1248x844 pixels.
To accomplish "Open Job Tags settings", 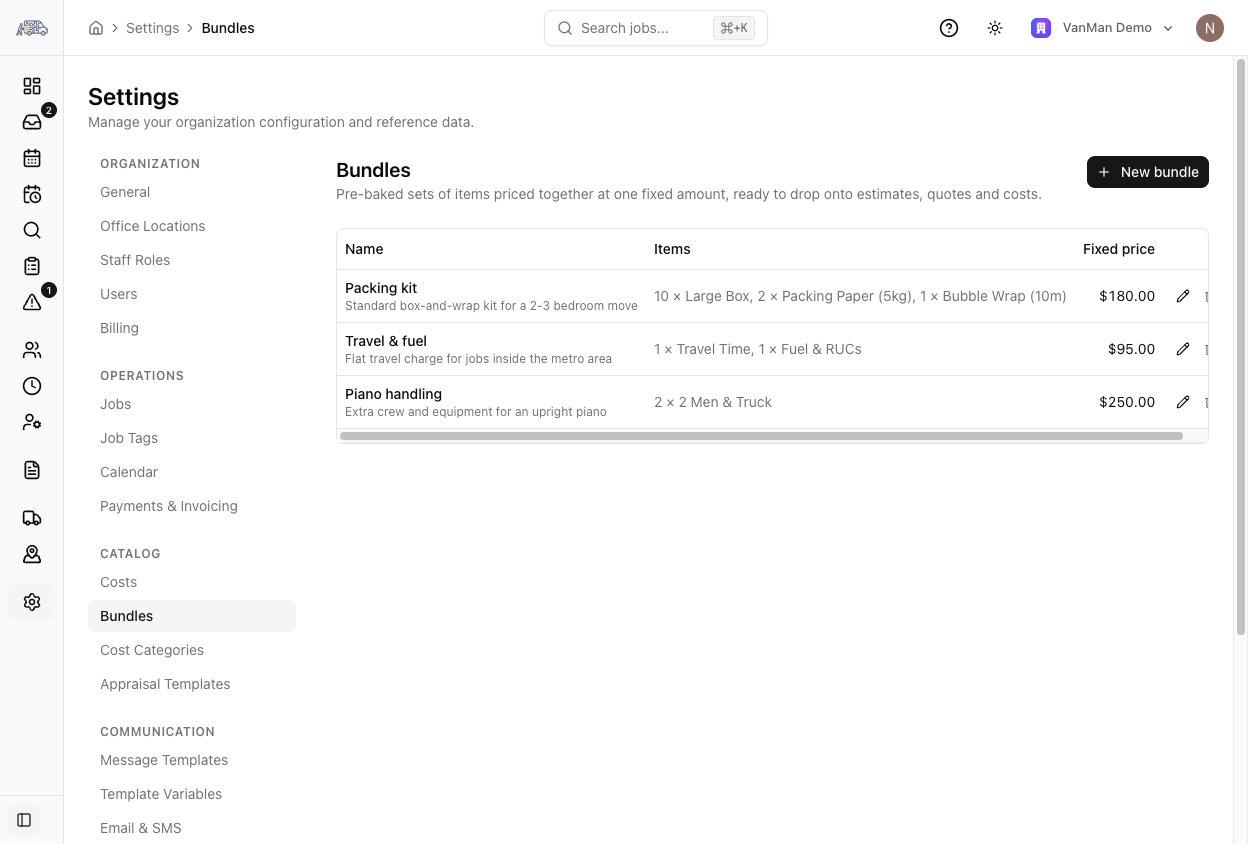I will tap(129, 438).
